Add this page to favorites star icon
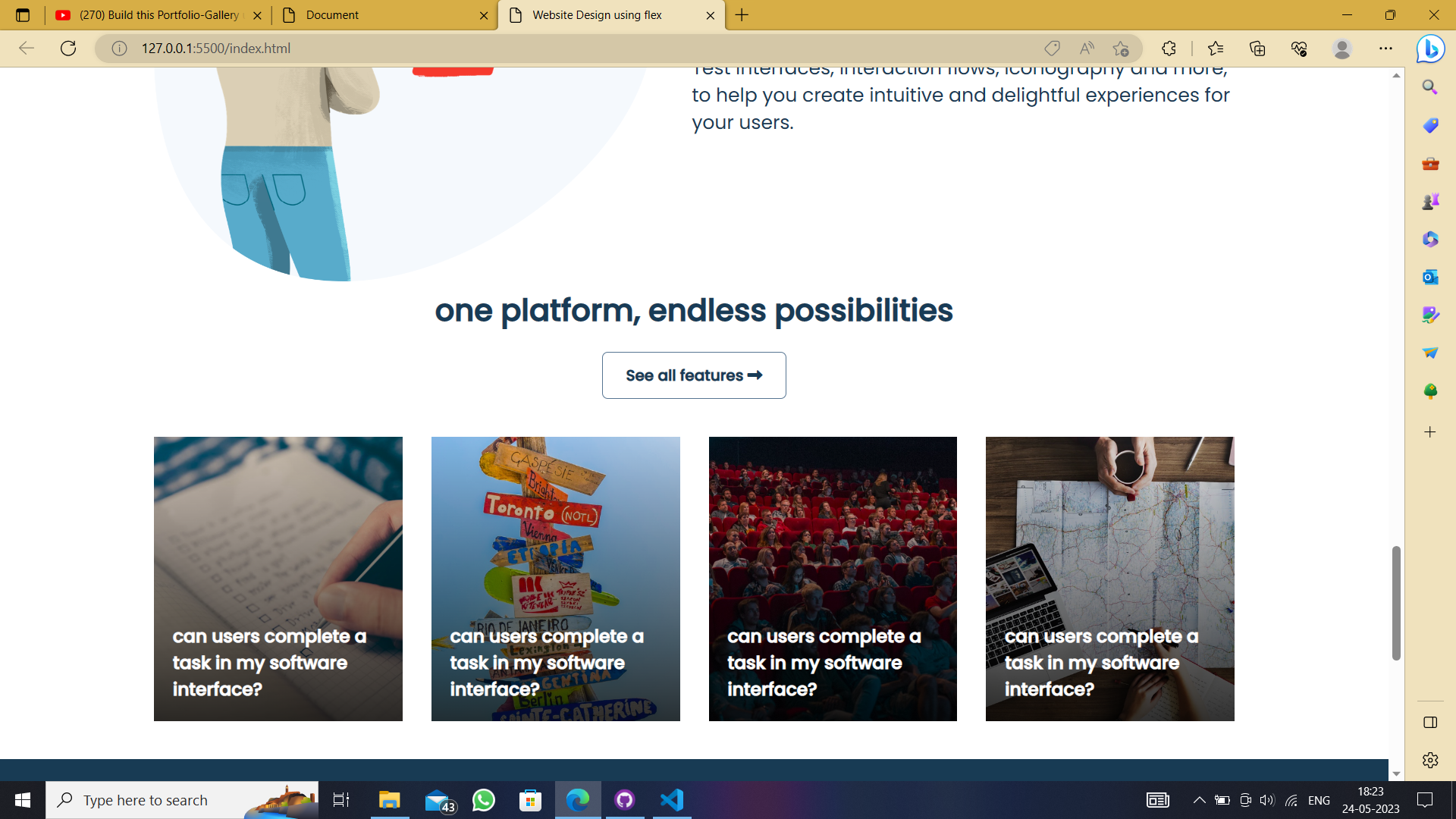1456x819 pixels. click(1121, 49)
